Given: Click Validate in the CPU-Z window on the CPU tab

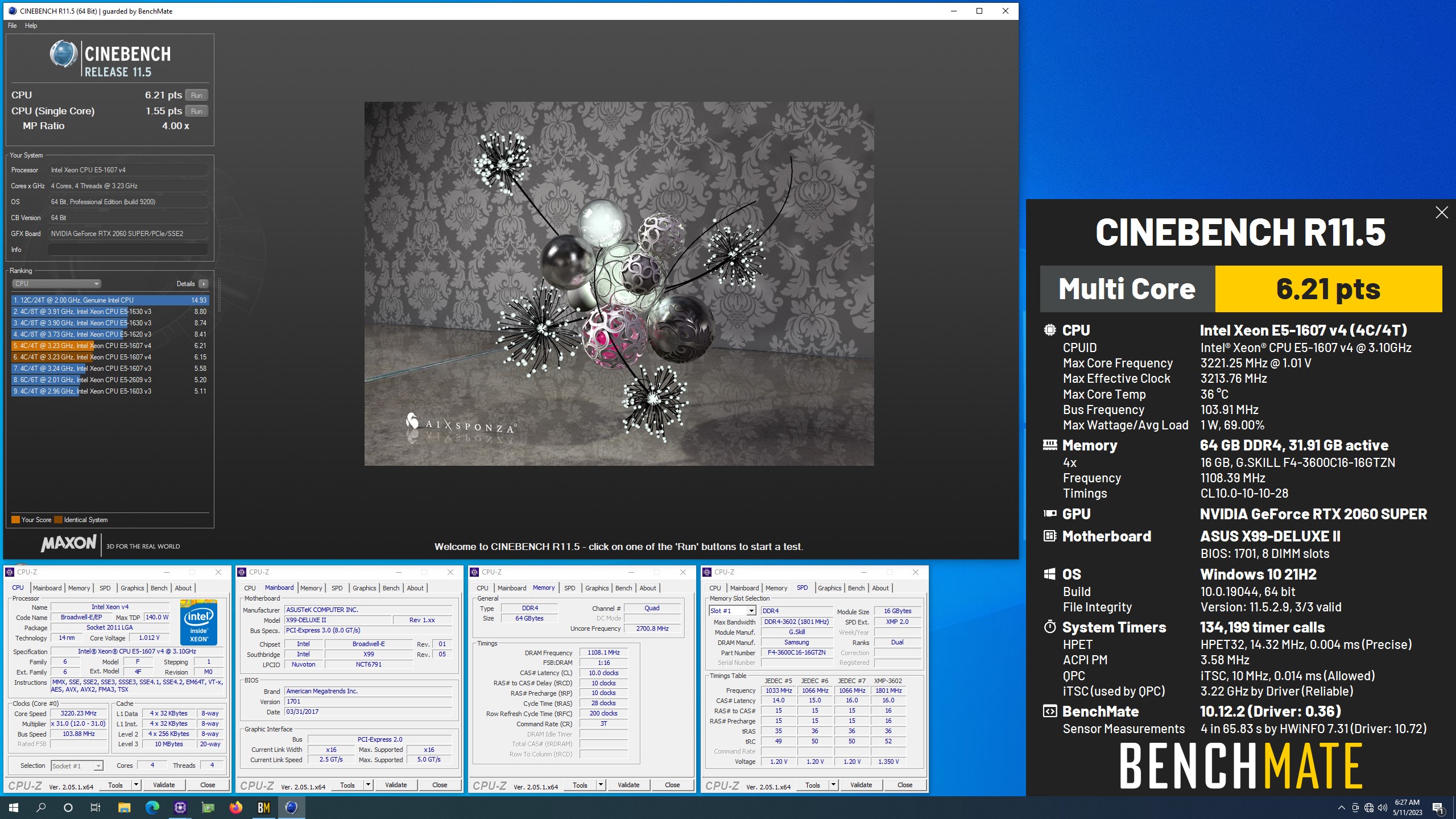Looking at the screenshot, I should click(164, 785).
